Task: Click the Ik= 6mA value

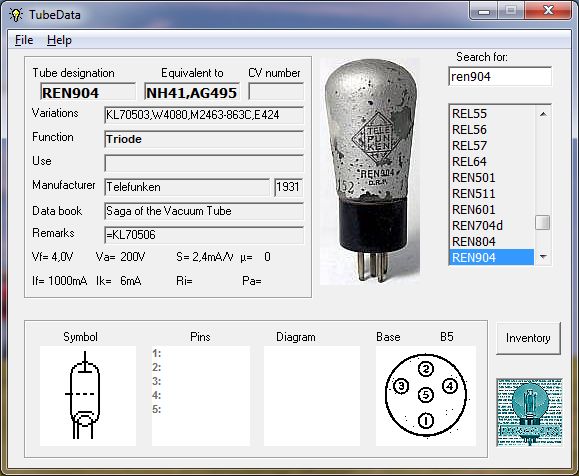Action: pos(119,281)
